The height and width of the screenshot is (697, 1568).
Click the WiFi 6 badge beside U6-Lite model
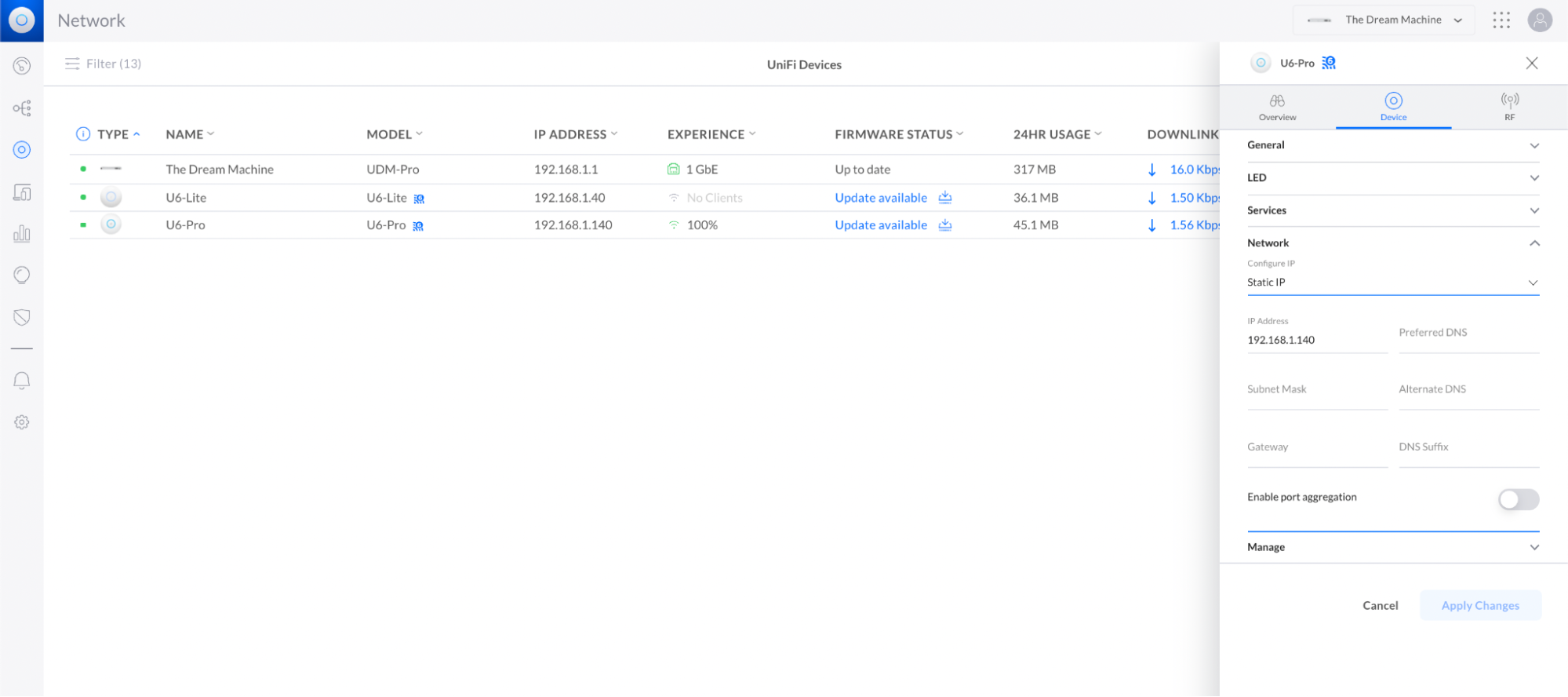point(419,199)
